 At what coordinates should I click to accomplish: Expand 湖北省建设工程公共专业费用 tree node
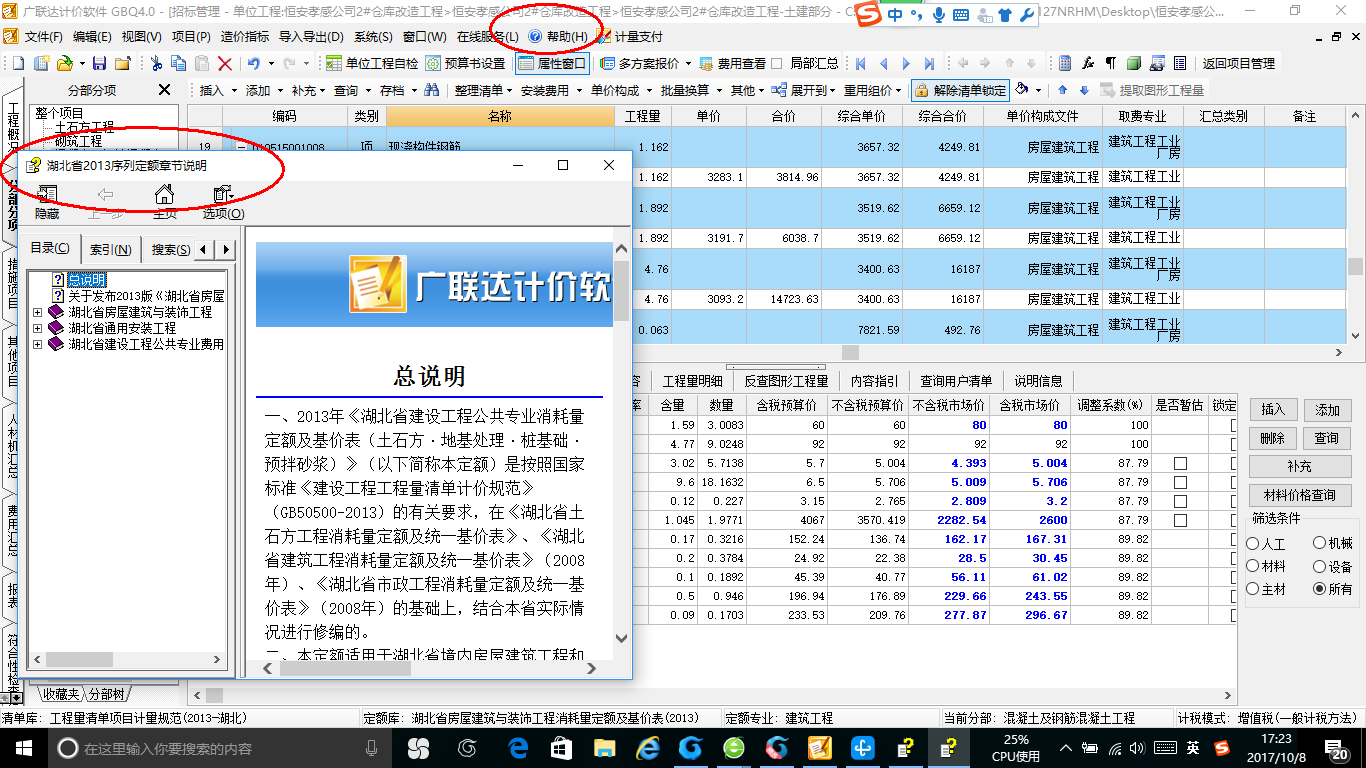pos(38,344)
